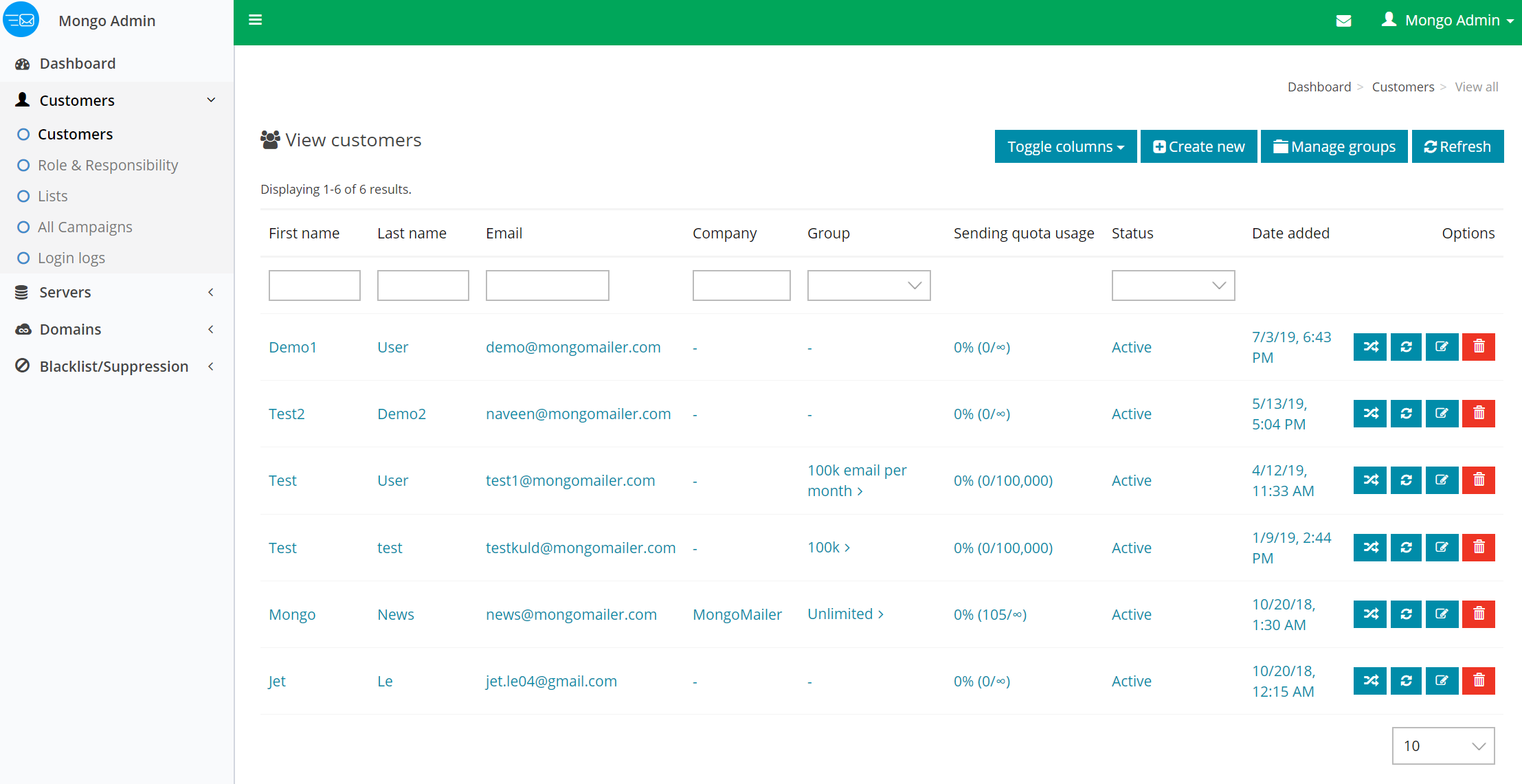Focus the Last name filter field
This screenshot has height=784, width=1522.
[423, 285]
